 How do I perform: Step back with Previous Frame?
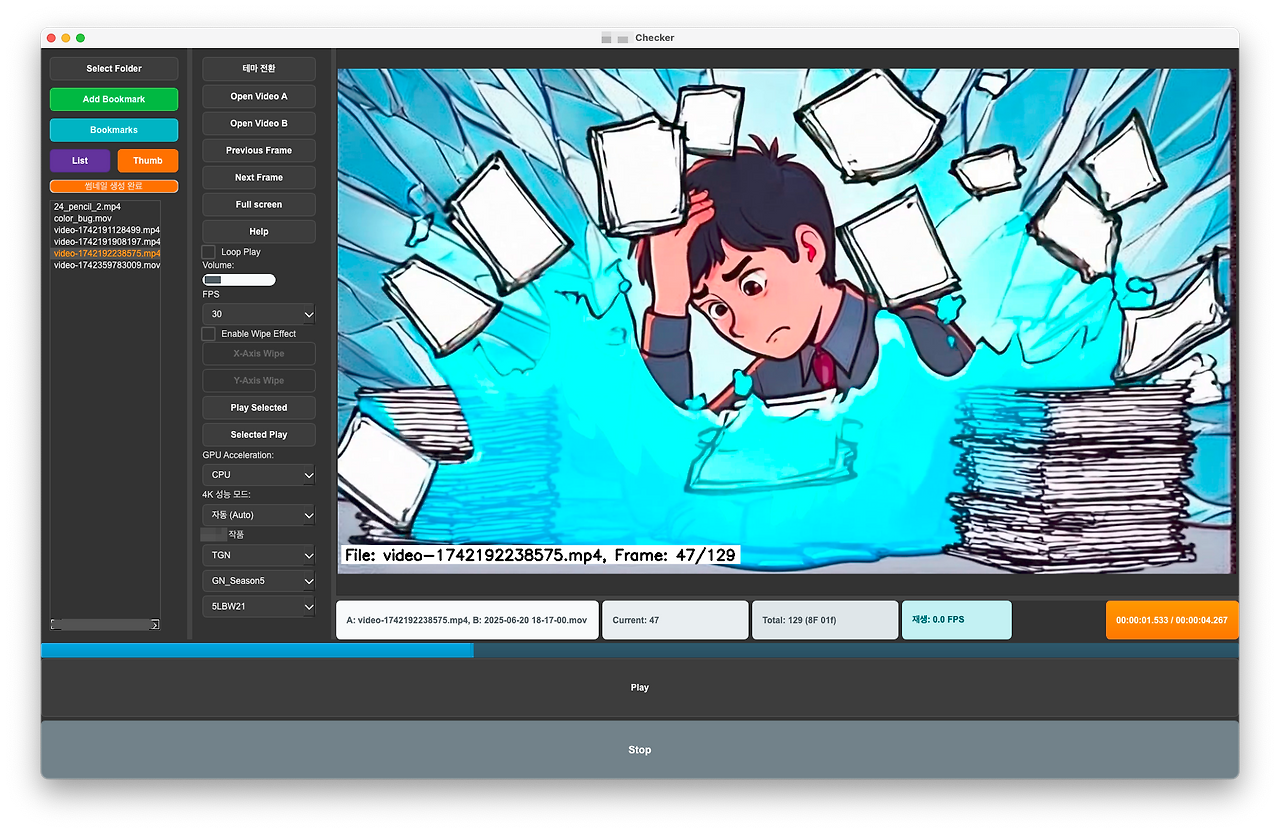click(x=259, y=150)
